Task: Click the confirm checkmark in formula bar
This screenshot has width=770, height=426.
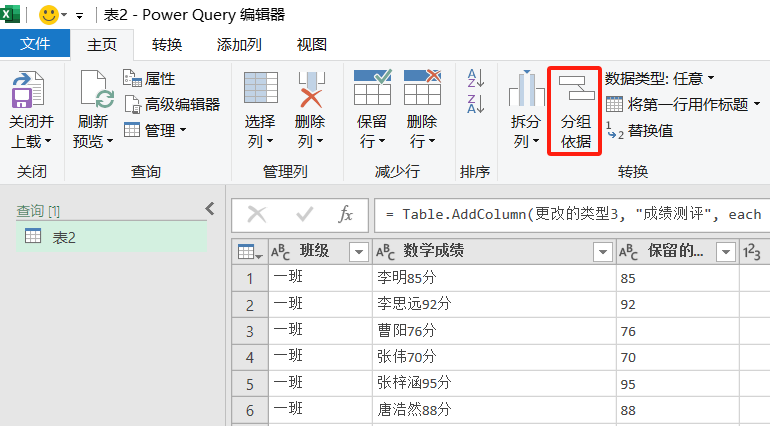Action: (304, 215)
